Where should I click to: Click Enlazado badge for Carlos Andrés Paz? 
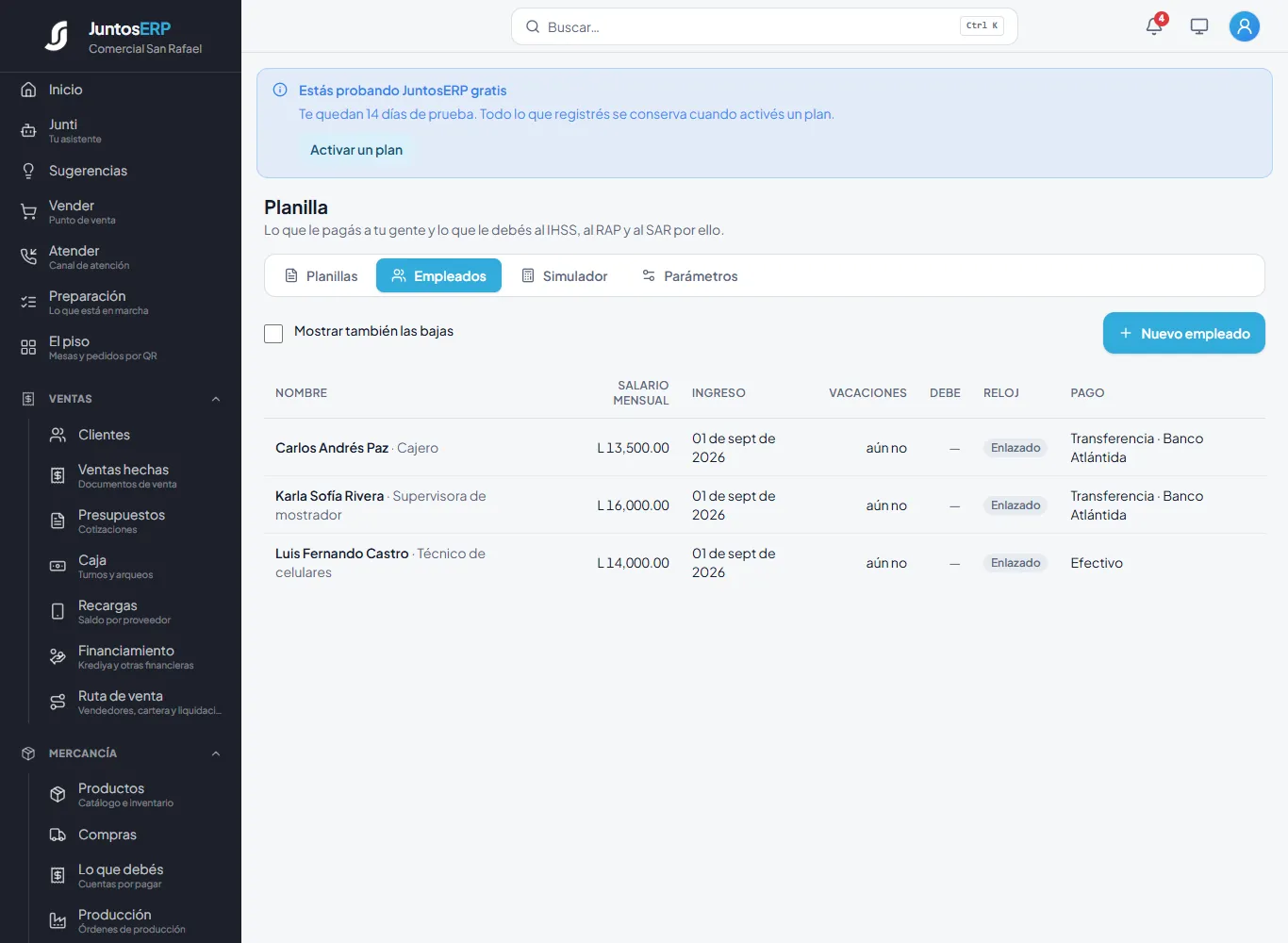(1016, 448)
